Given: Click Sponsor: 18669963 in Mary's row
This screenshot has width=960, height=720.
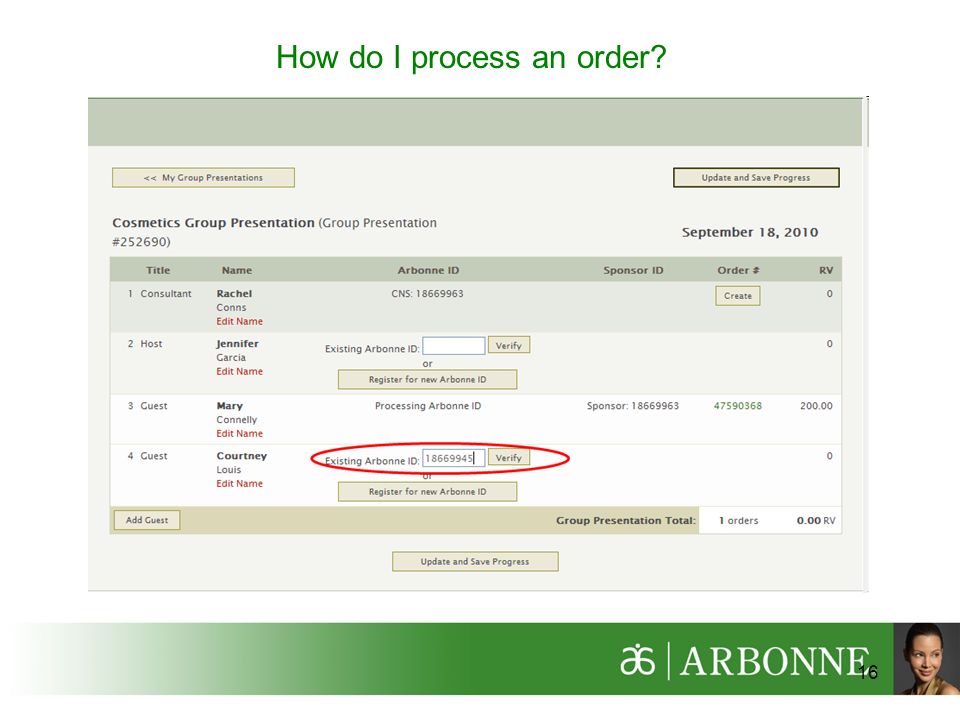Looking at the screenshot, I should click(632, 406).
